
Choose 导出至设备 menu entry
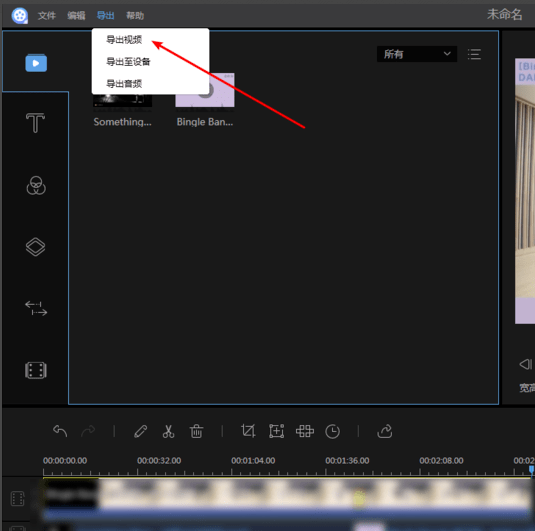tap(128, 62)
